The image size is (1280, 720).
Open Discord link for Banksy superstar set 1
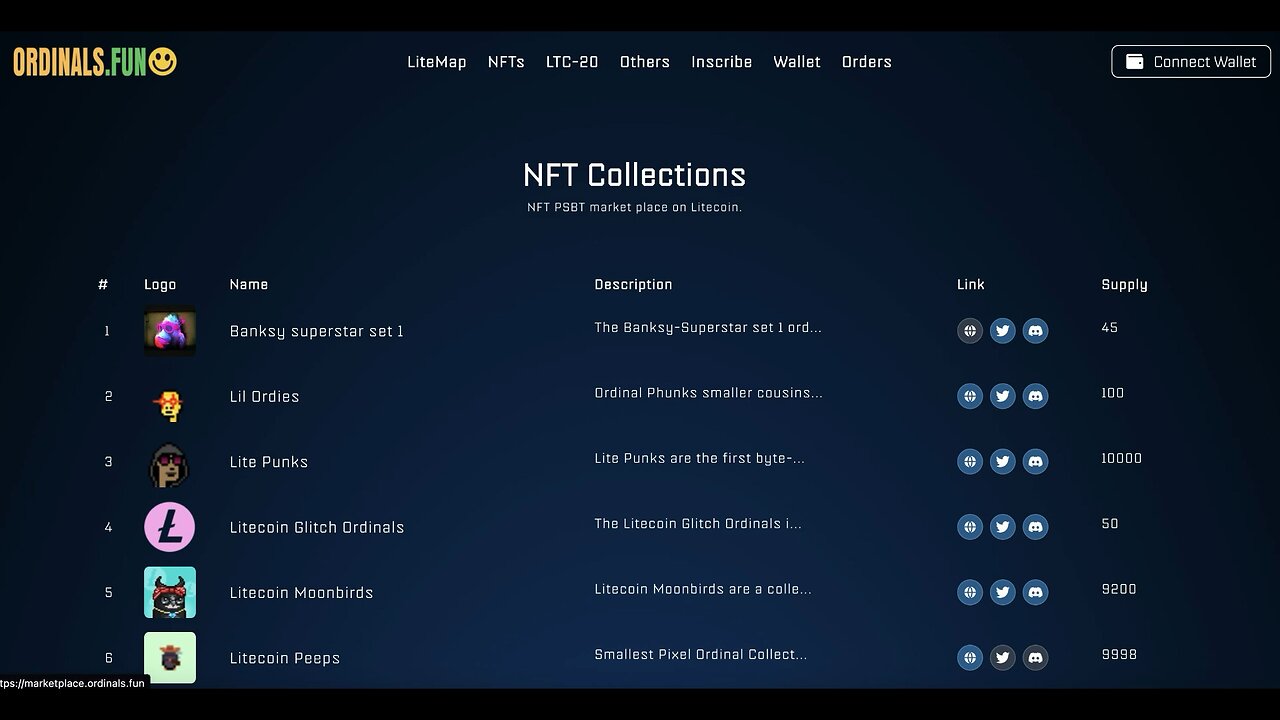point(1036,331)
